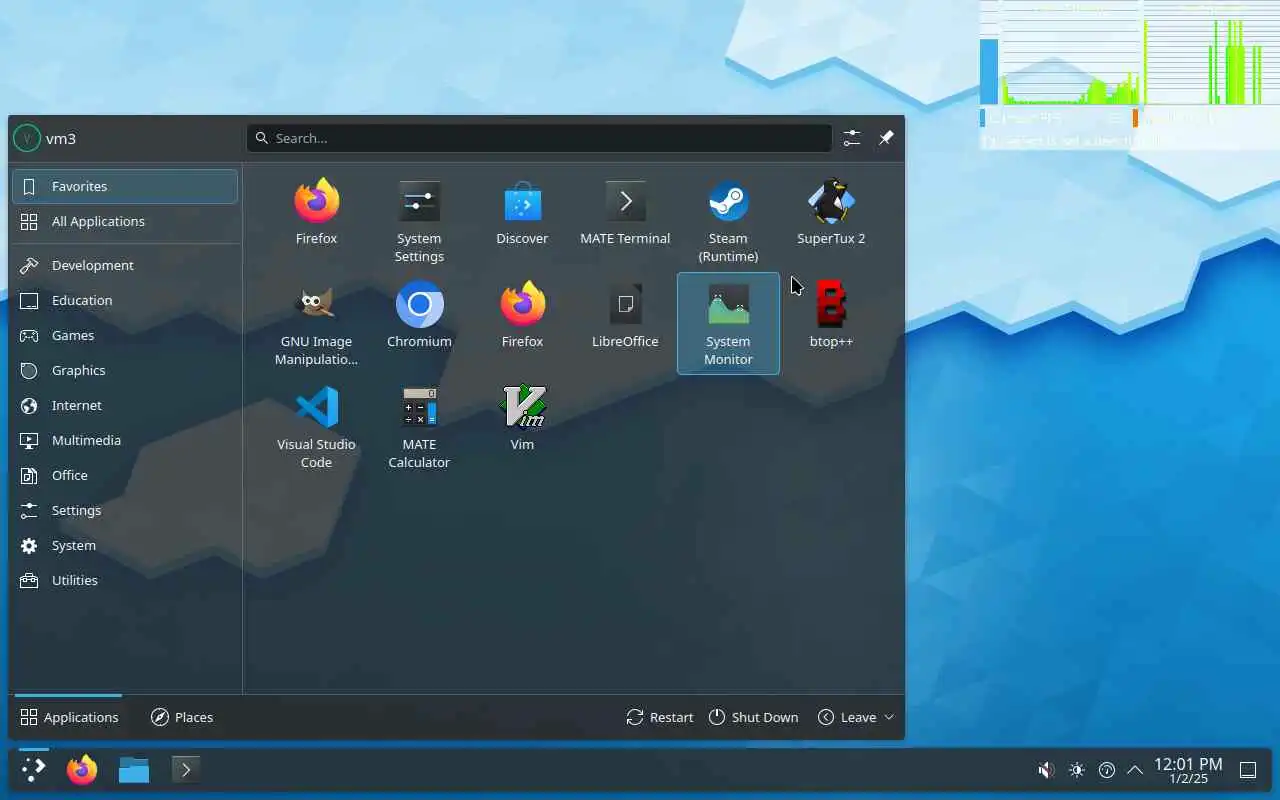
Task: Pin the launcher menu open
Action: 886,138
